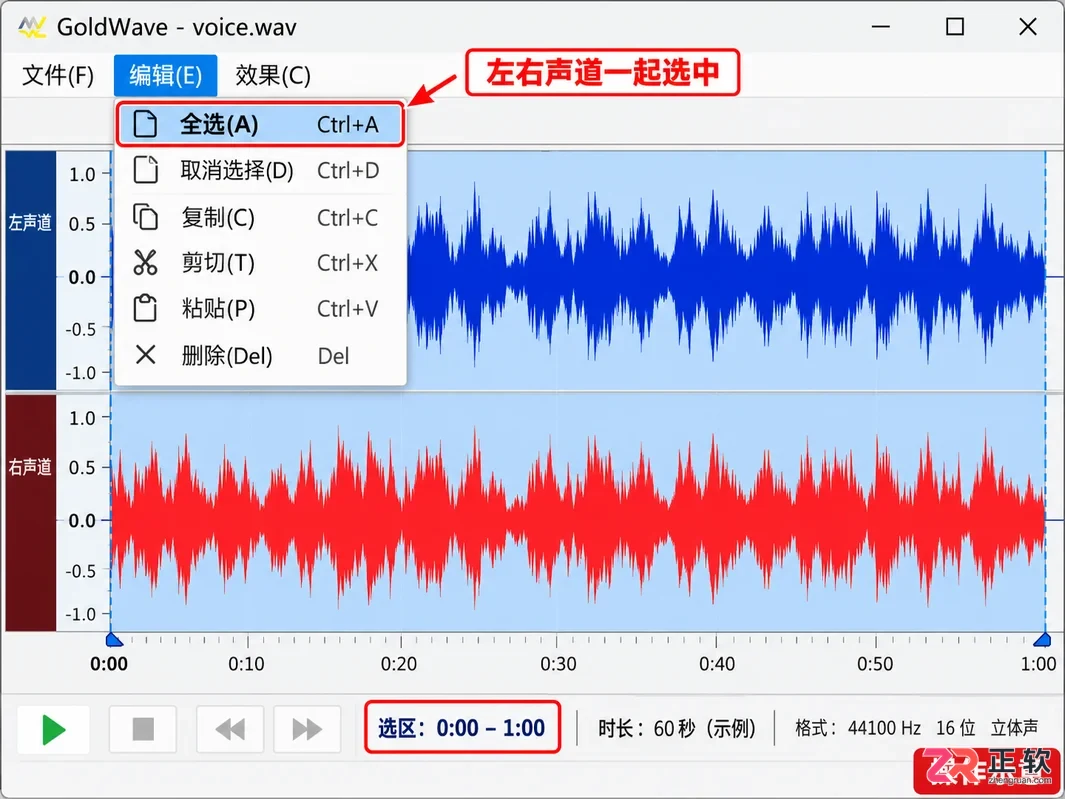Click the 立体声 stereo status text
Viewport: 1065px width, 799px height.
point(1014,728)
